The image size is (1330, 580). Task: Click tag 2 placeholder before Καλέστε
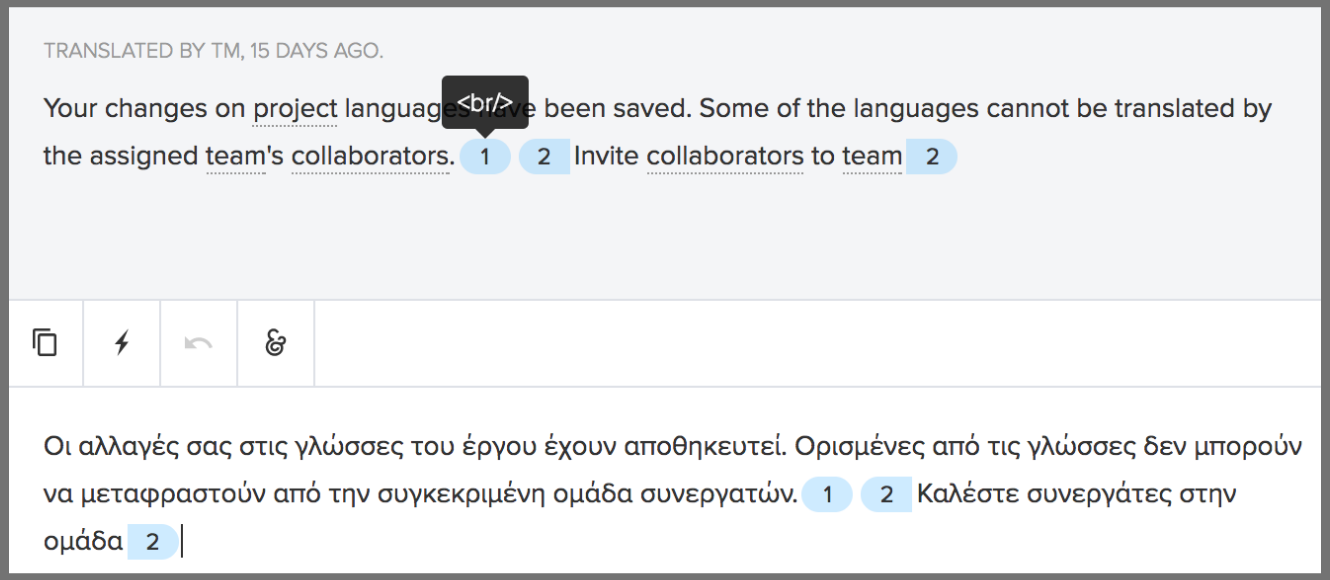coord(886,495)
